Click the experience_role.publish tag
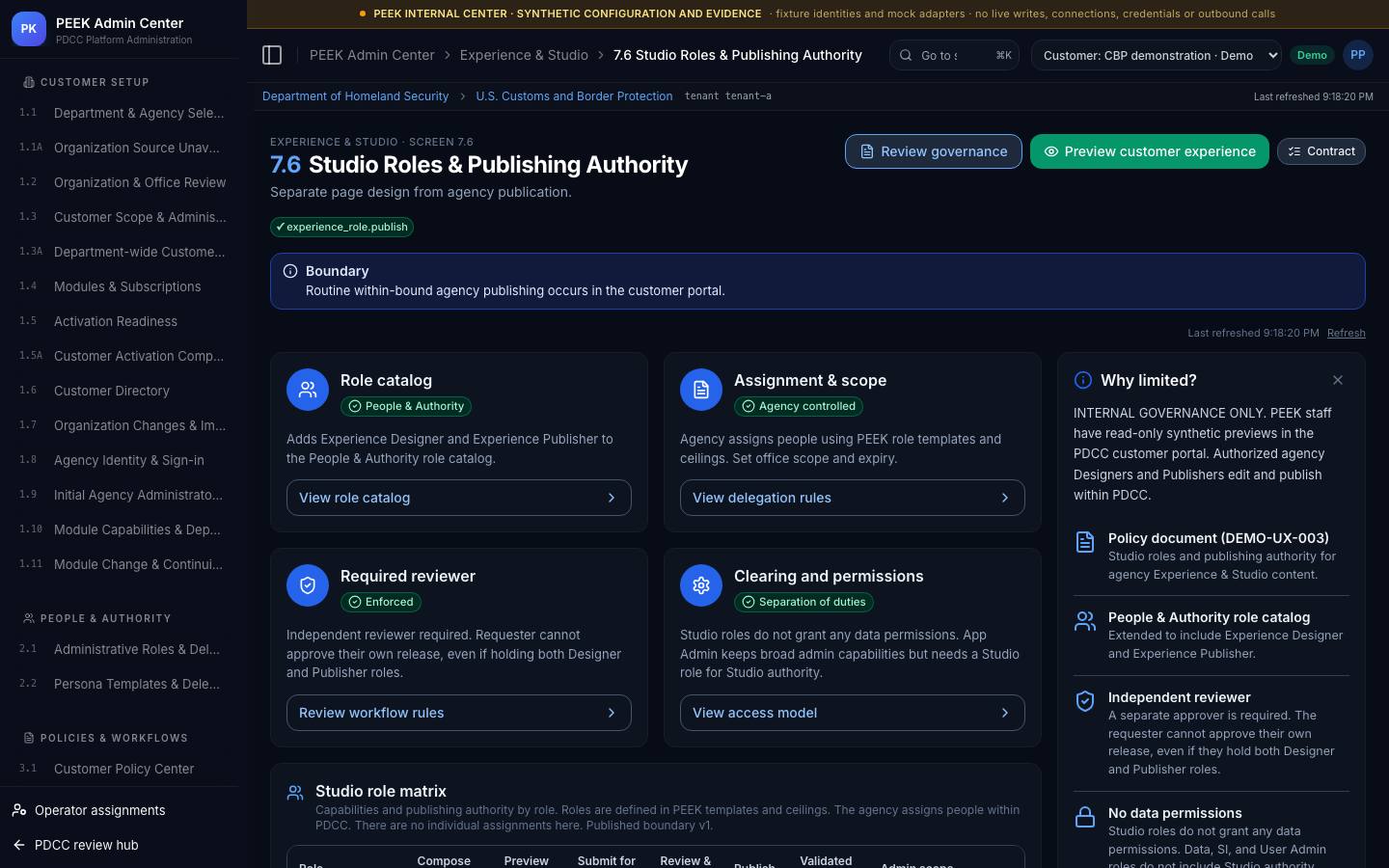This screenshot has width=1389, height=868. (342, 228)
